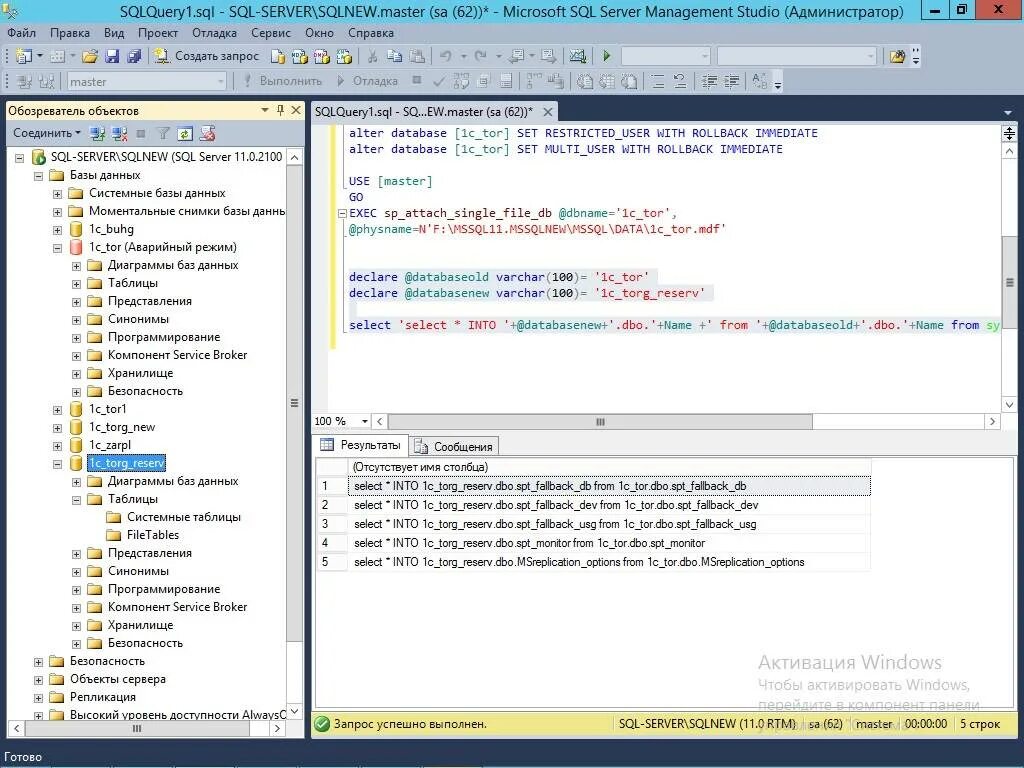Click the Copy icon in toolbar

tap(394, 56)
